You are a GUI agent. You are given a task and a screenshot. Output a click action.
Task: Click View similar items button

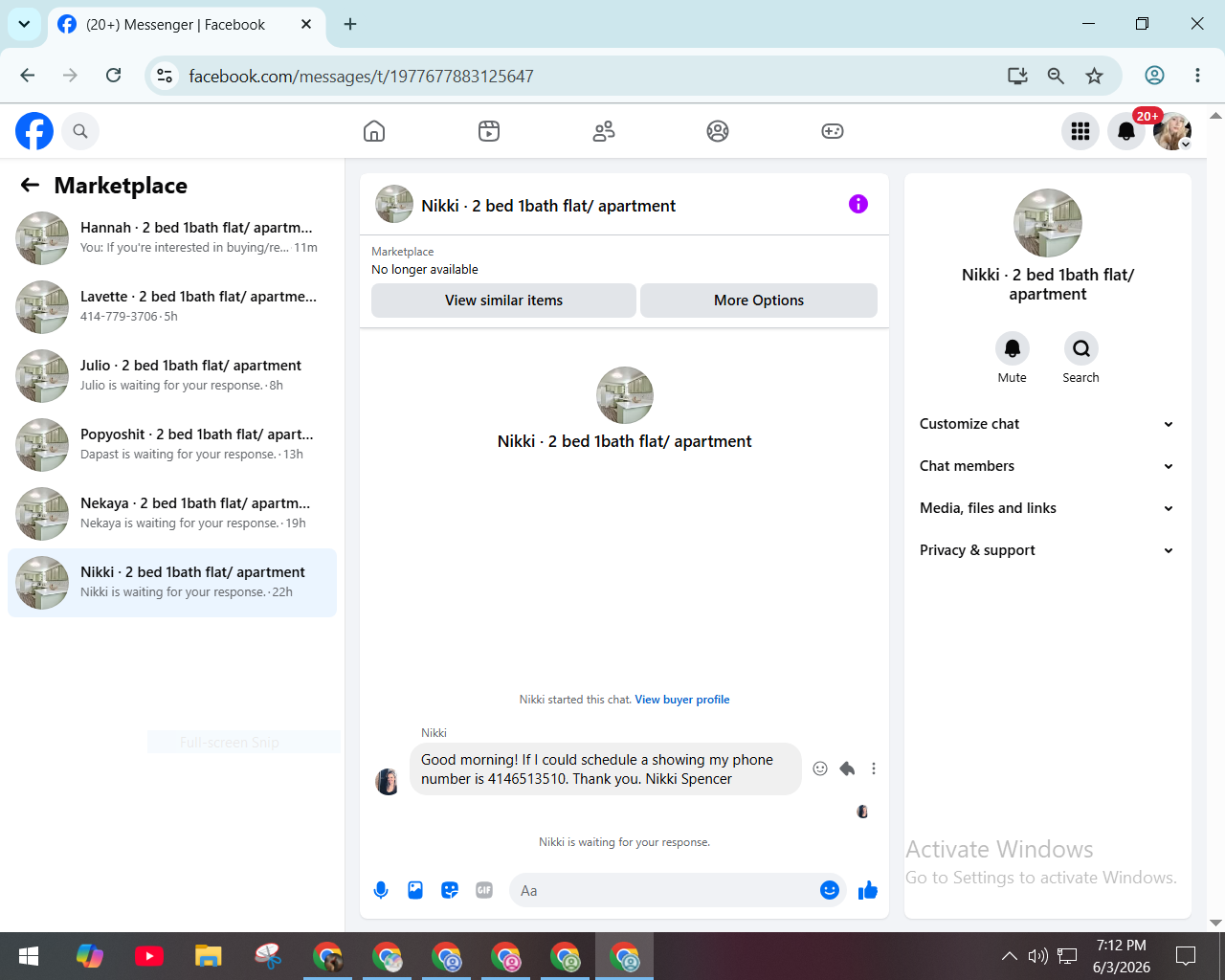503,301
